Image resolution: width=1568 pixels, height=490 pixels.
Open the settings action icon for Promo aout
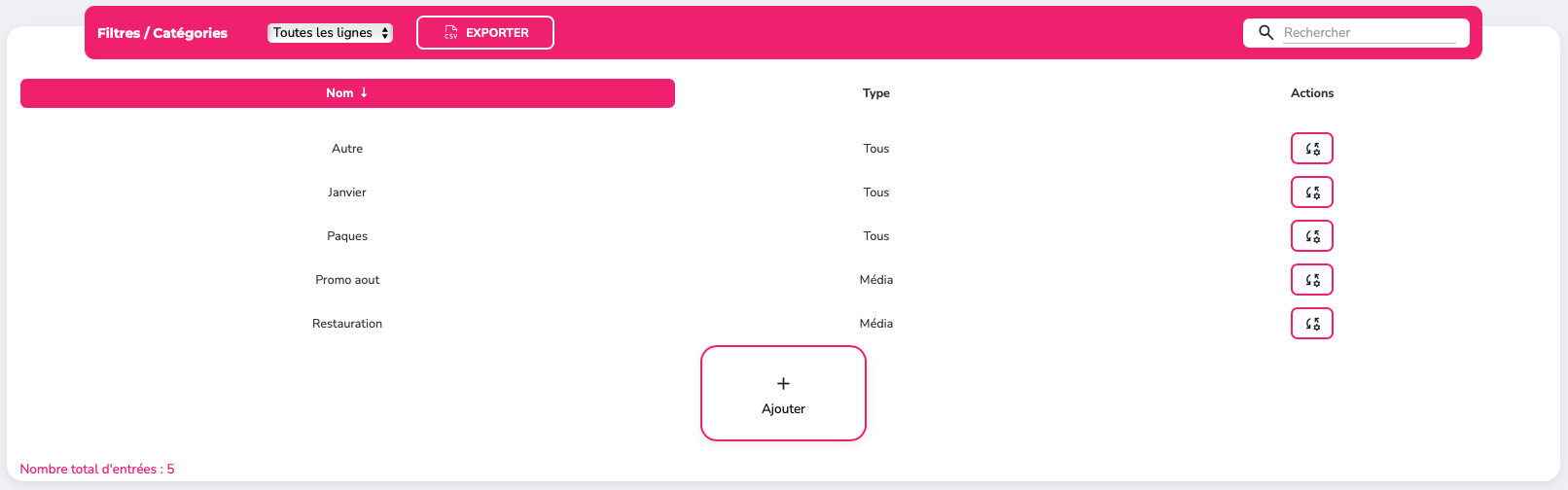coord(1312,280)
